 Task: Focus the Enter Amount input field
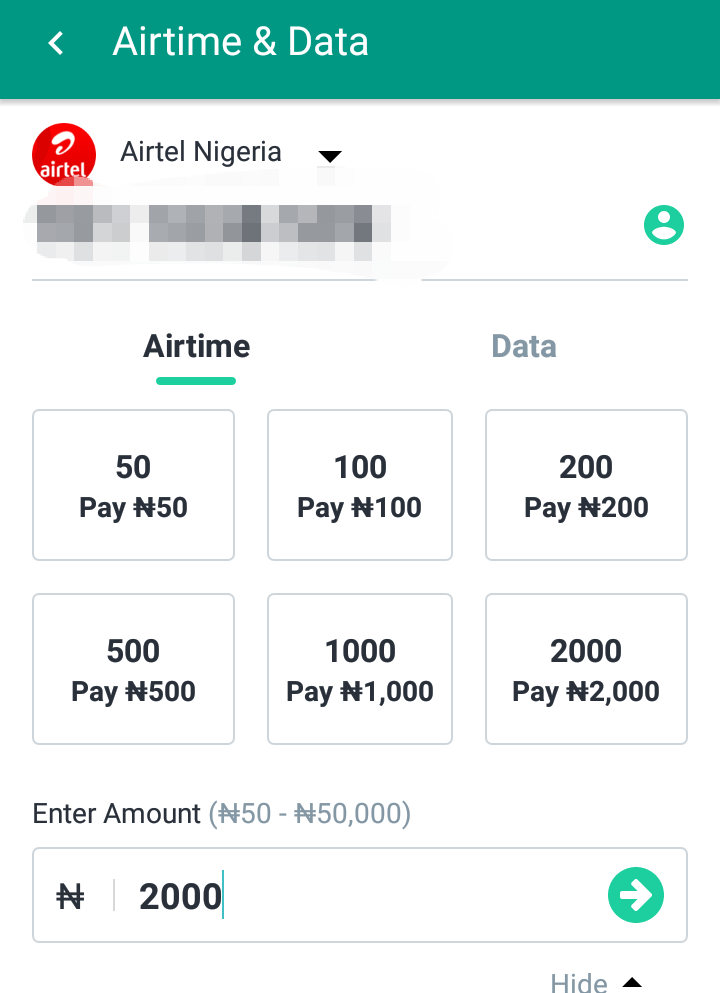pos(360,895)
